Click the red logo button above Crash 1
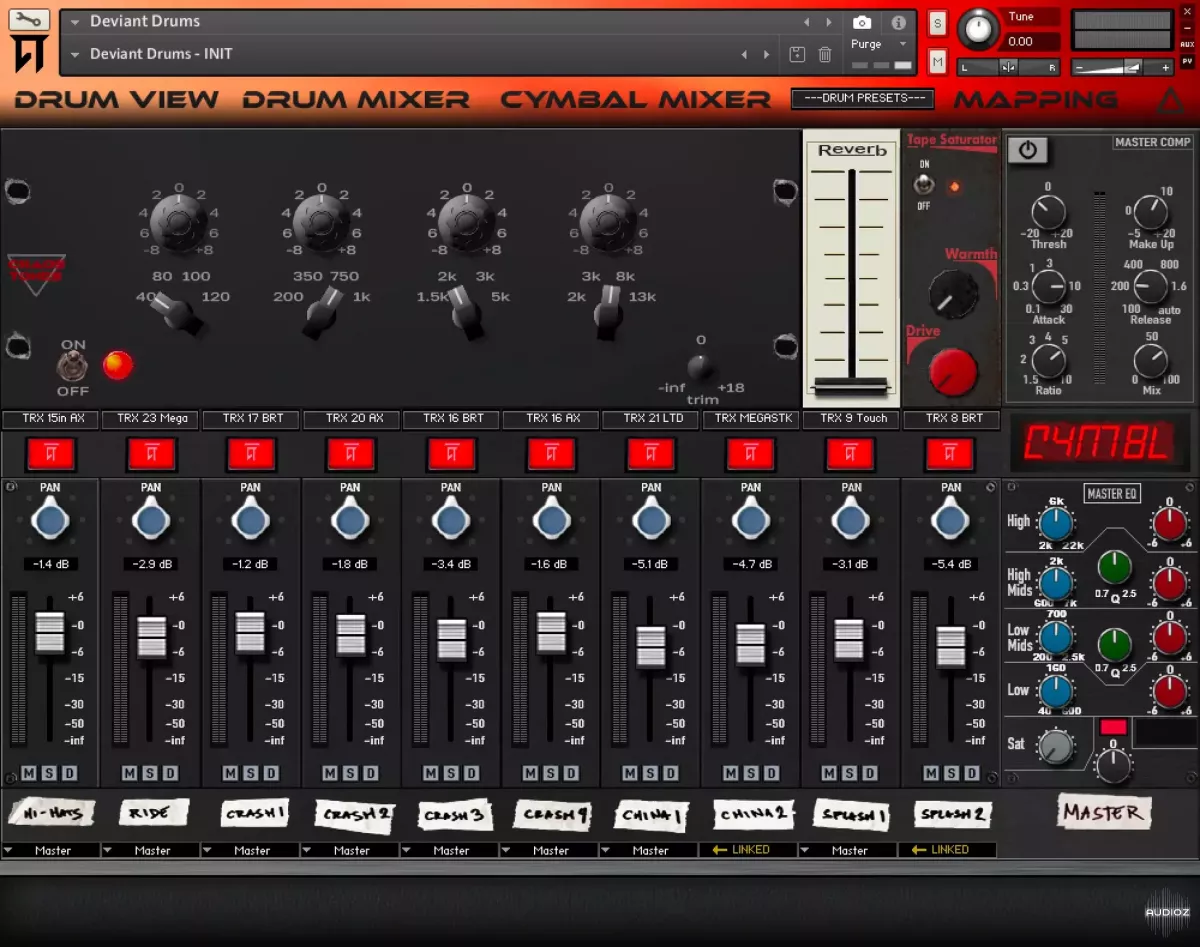Viewport: 1200px width, 947px height. tap(251, 454)
